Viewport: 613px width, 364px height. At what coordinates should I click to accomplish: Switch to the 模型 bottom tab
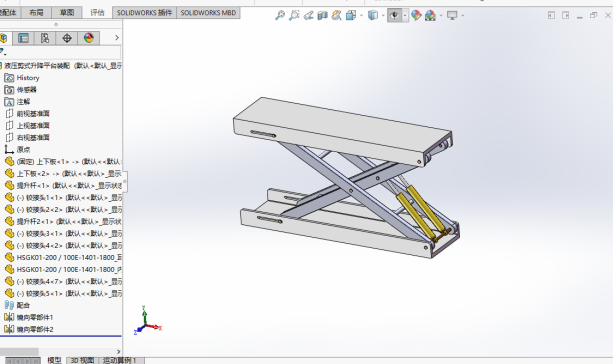(x=54, y=360)
